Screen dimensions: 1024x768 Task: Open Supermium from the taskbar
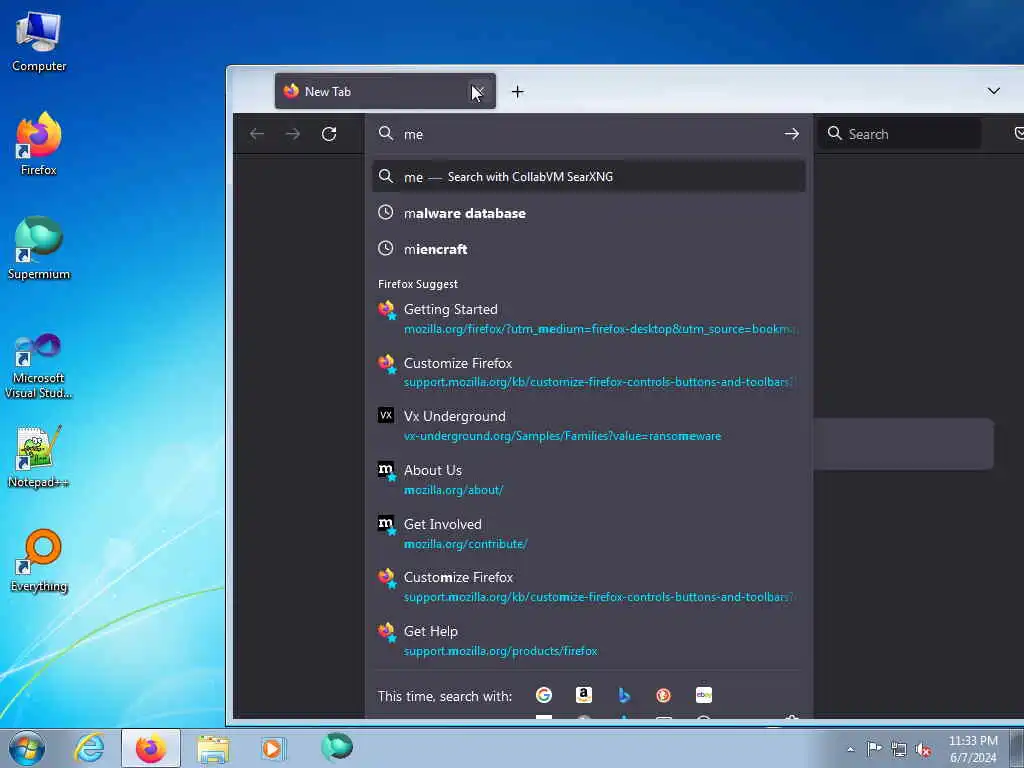[337, 747]
